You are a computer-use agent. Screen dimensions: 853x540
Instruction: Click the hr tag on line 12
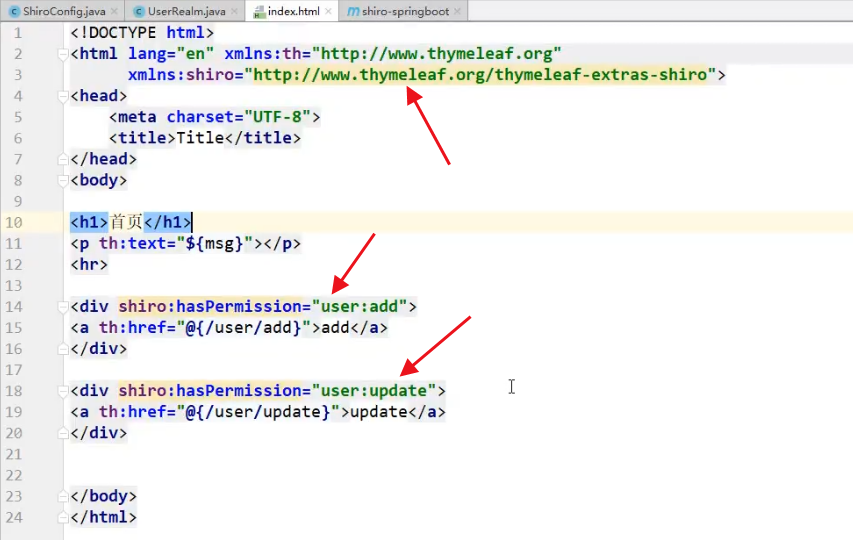tap(89, 264)
